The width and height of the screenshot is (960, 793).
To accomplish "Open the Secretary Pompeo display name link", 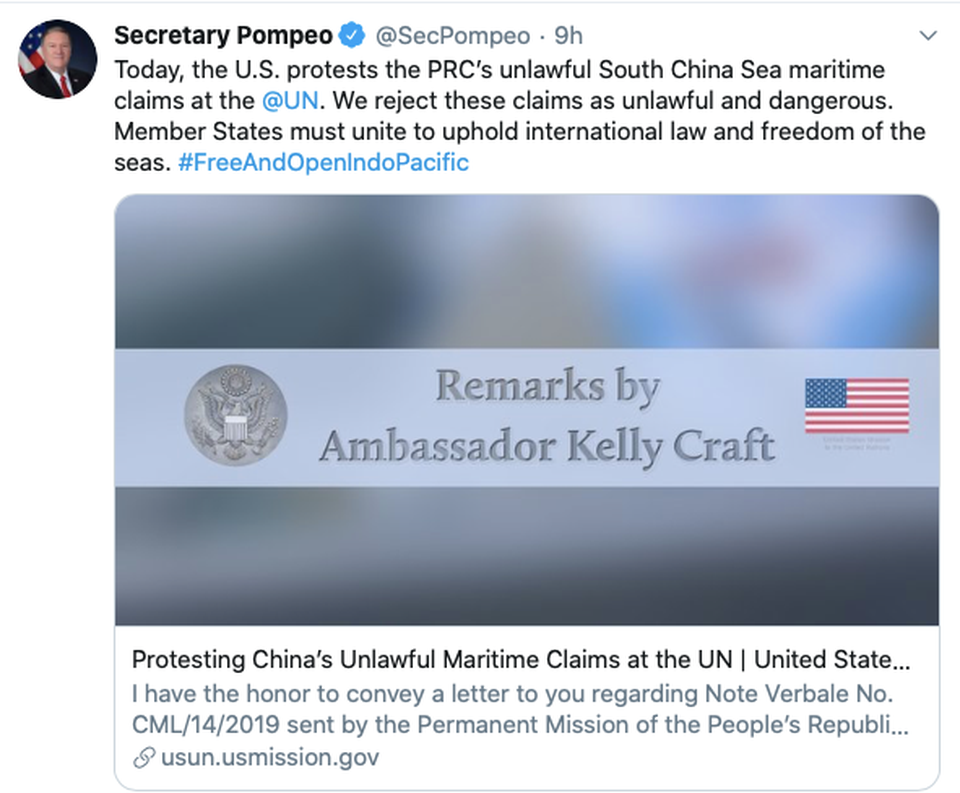I will tap(223, 36).
